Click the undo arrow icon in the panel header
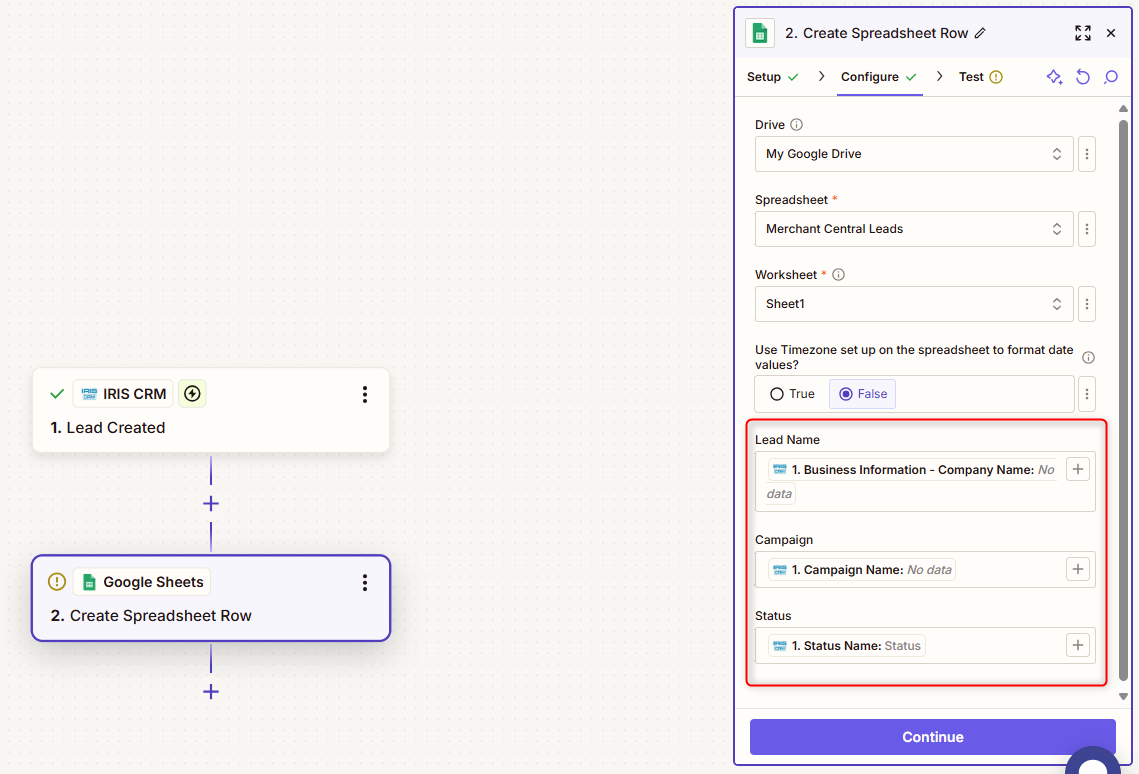The width and height of the screenshot is (1139, 774). tap(1082, 77)
